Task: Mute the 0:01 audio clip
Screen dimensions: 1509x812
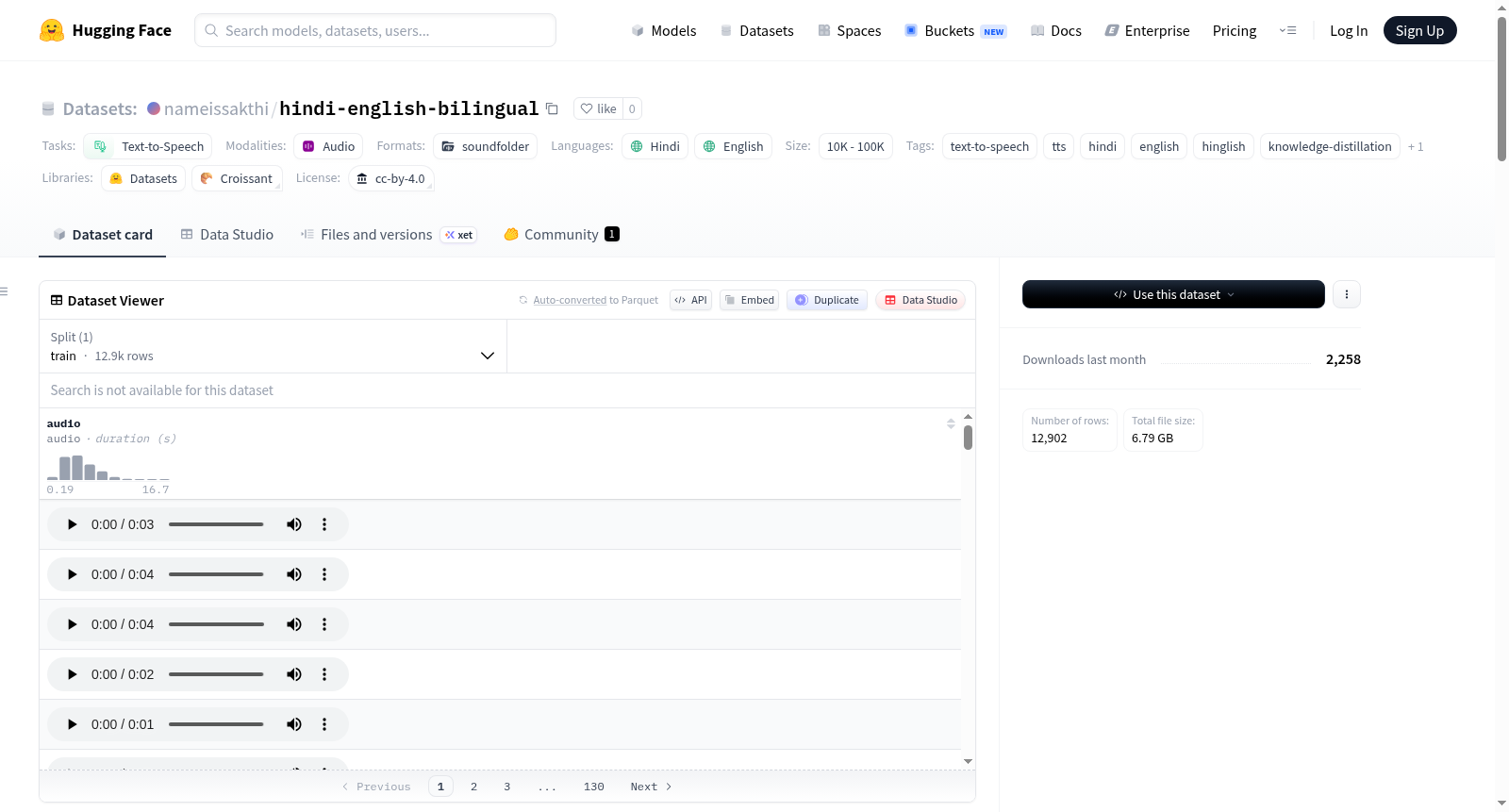Action: tap(294, 724)
